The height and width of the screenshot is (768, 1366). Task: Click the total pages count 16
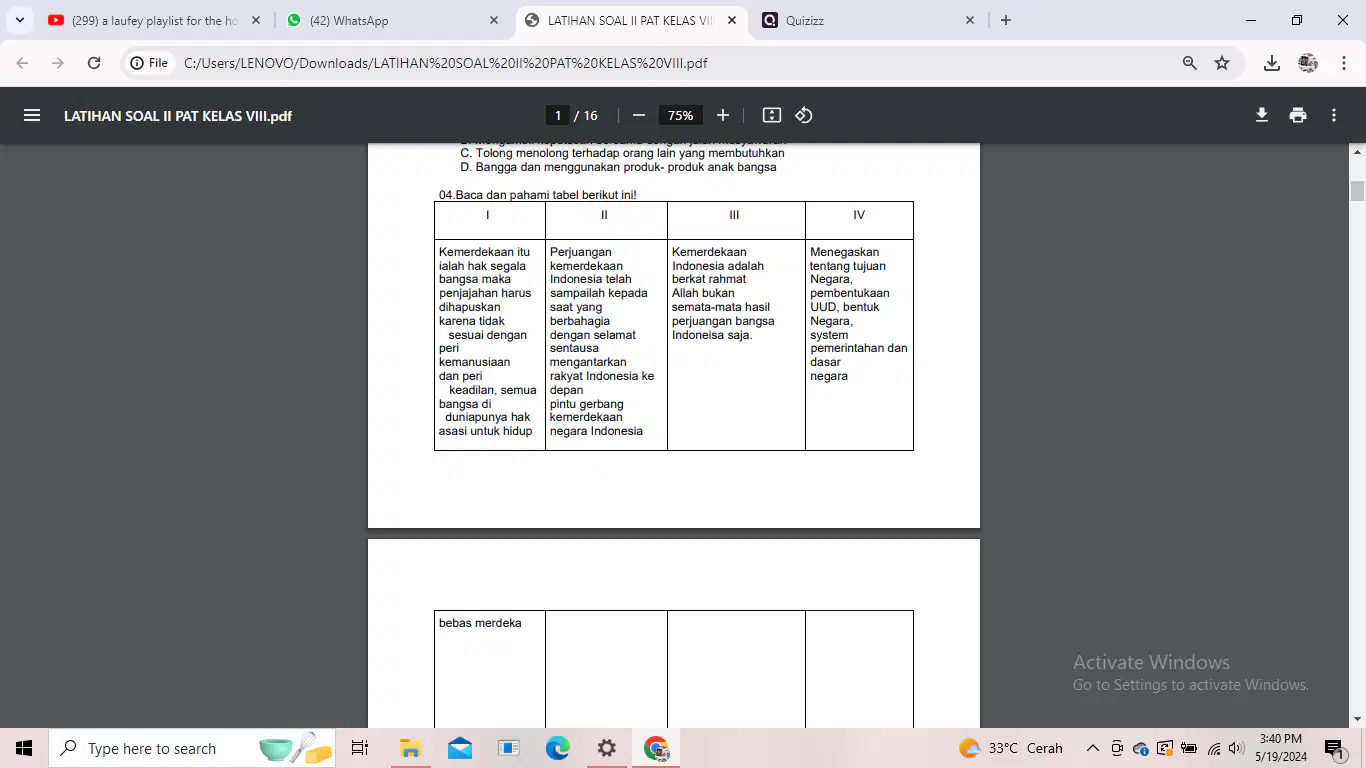591,116
